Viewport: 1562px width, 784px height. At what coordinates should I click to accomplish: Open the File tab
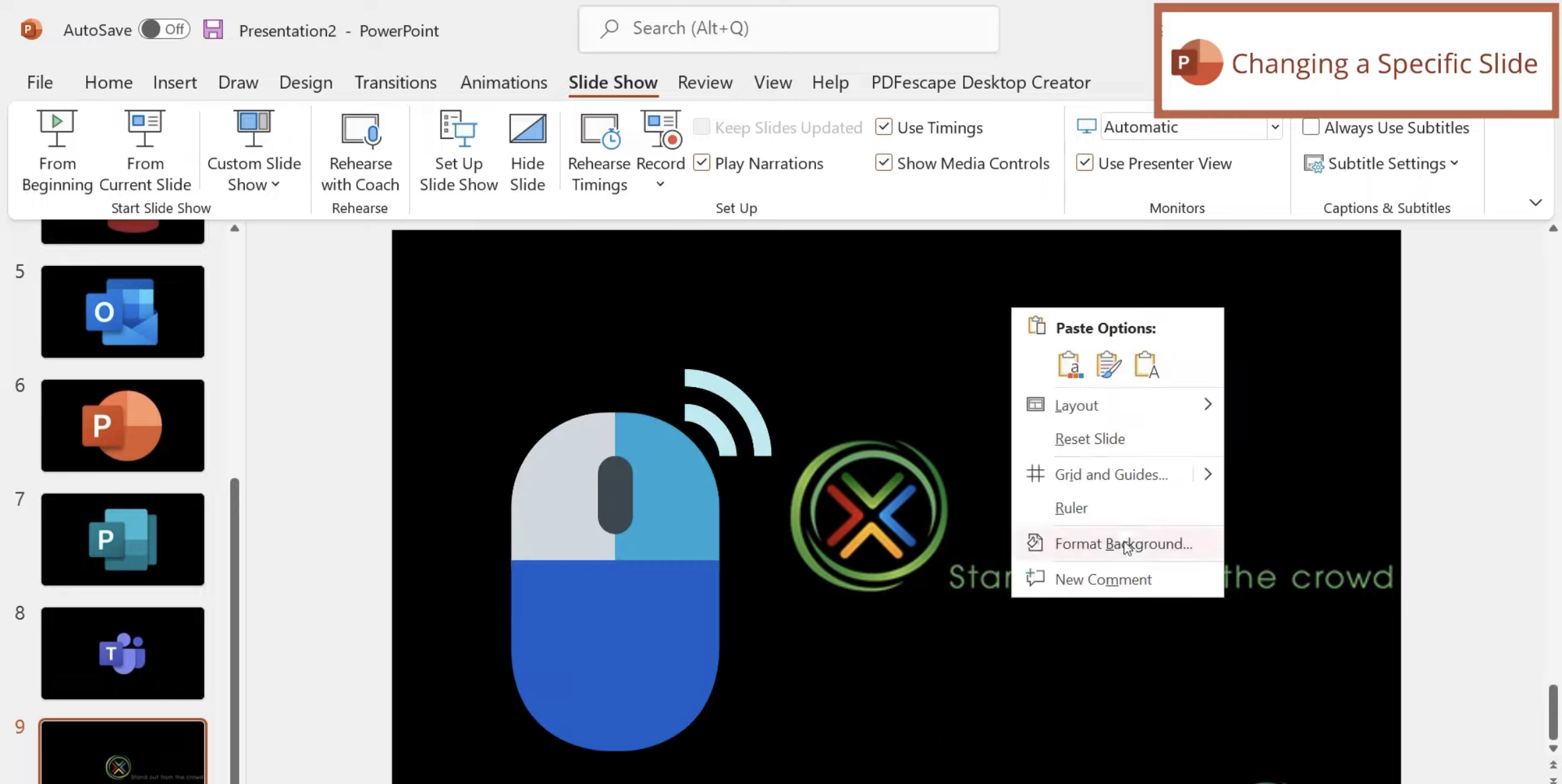[x=40, y=82]
